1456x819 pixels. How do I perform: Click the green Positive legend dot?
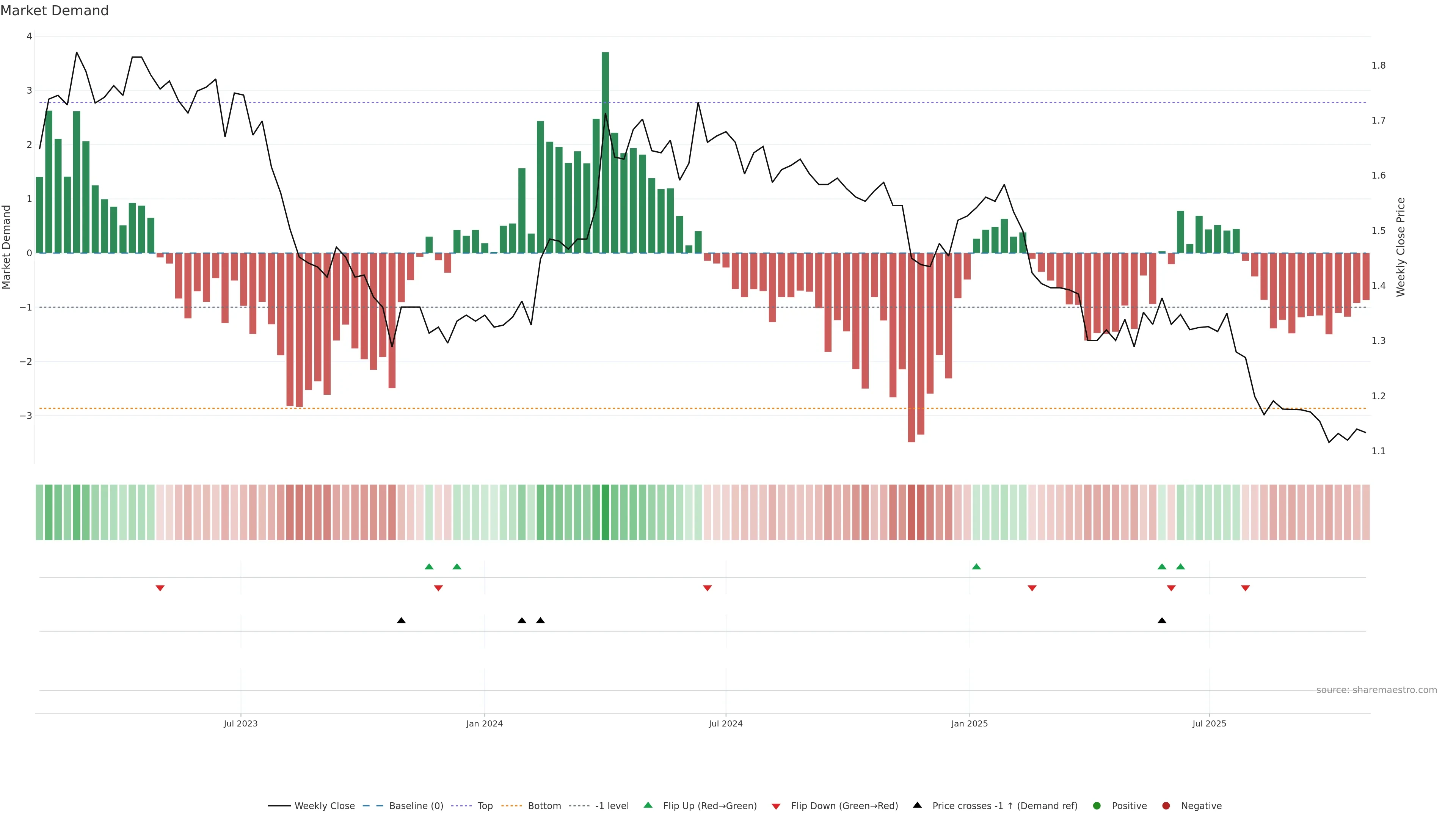1097,806
